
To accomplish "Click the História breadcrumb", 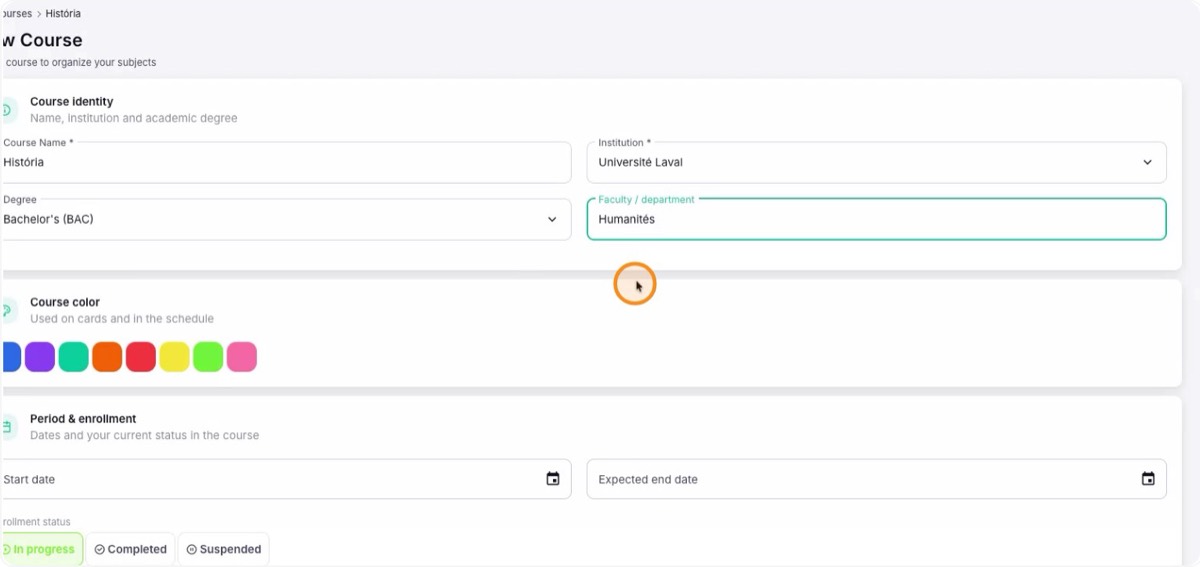I will click(63, 14).
